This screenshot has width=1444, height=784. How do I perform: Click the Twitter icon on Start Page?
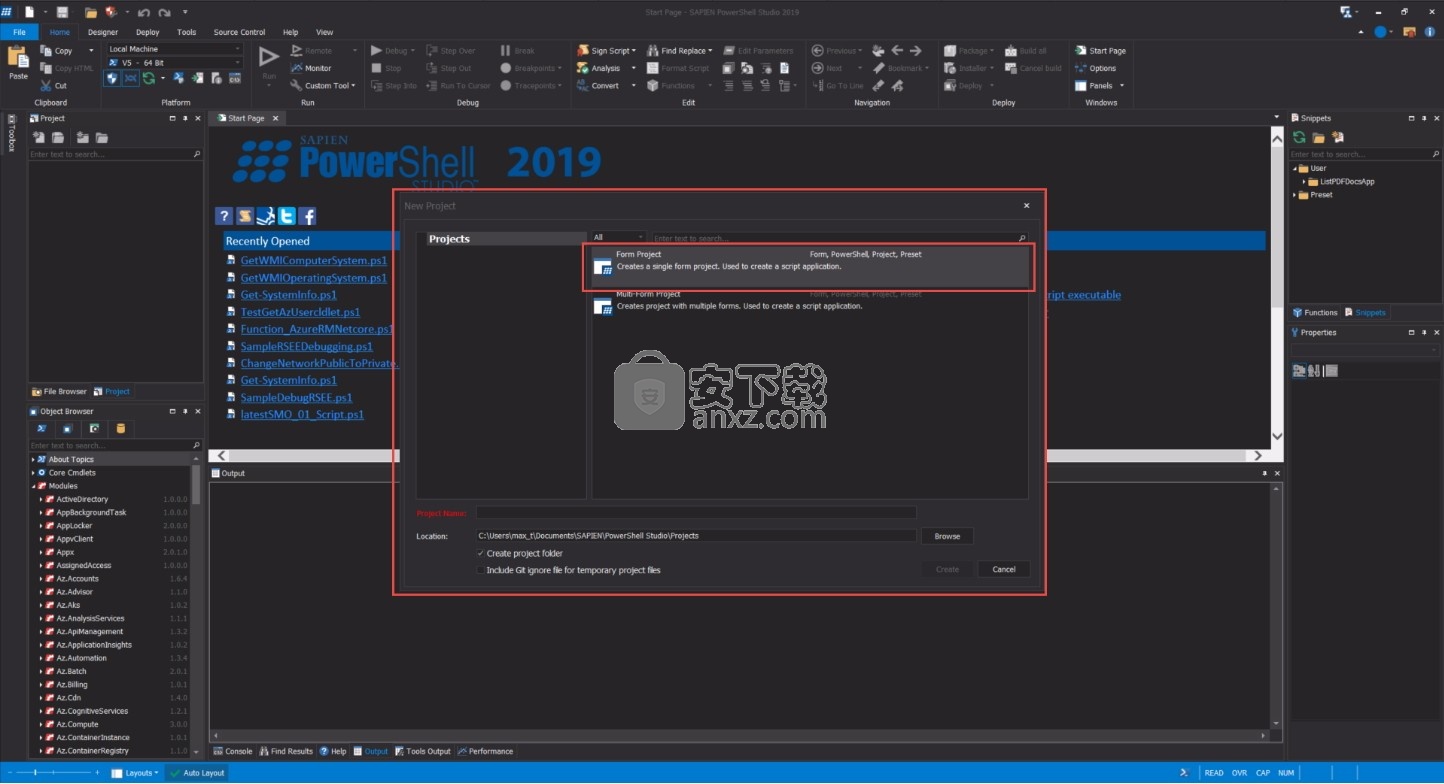(x=287, y=216)
